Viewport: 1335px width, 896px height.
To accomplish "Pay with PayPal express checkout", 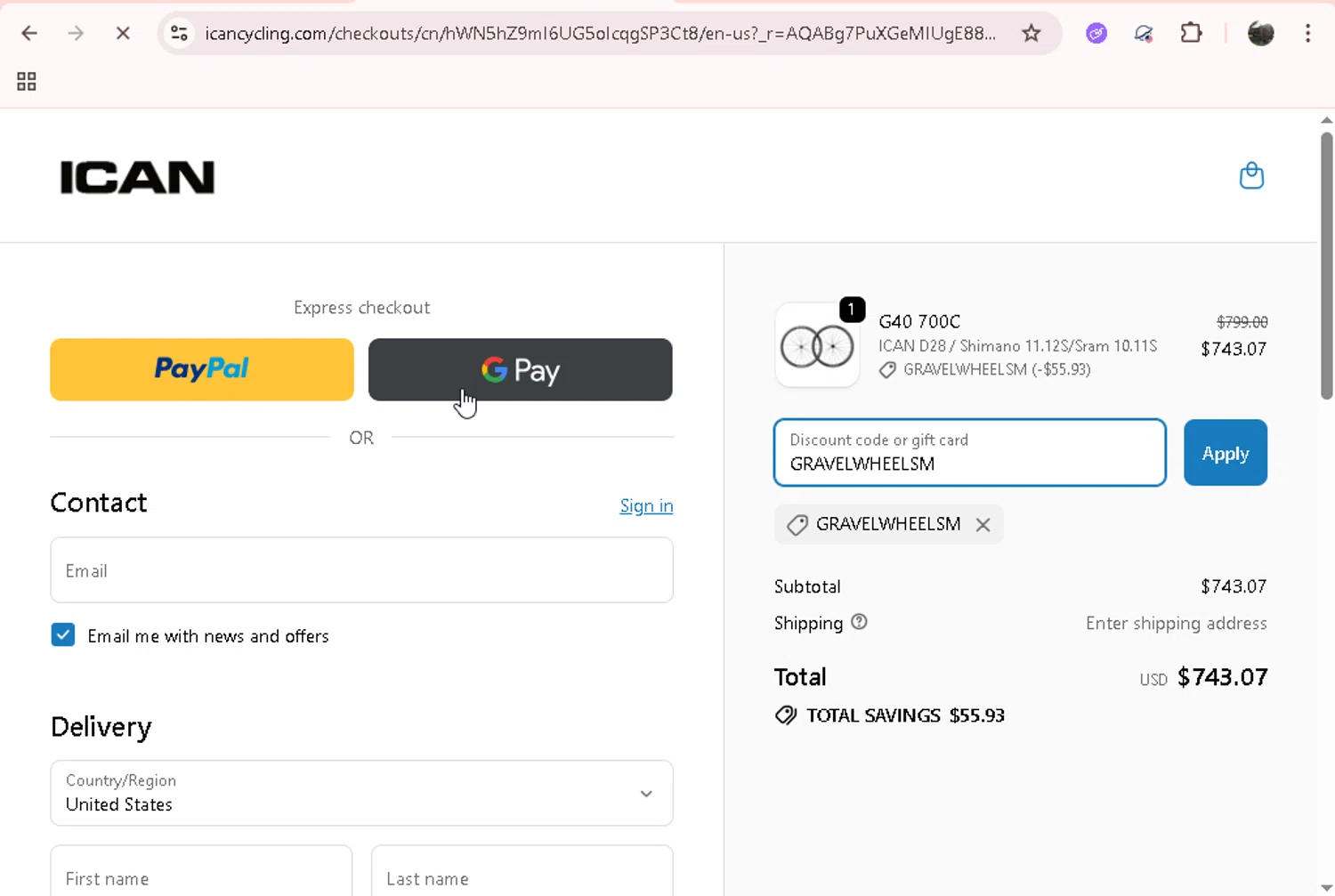I will click(x=202, y=369).
